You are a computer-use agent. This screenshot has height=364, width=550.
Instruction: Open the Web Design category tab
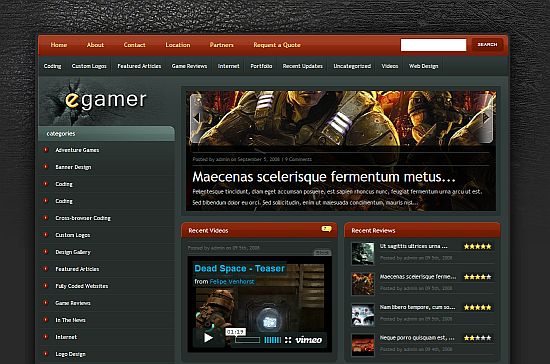[423, 66]
